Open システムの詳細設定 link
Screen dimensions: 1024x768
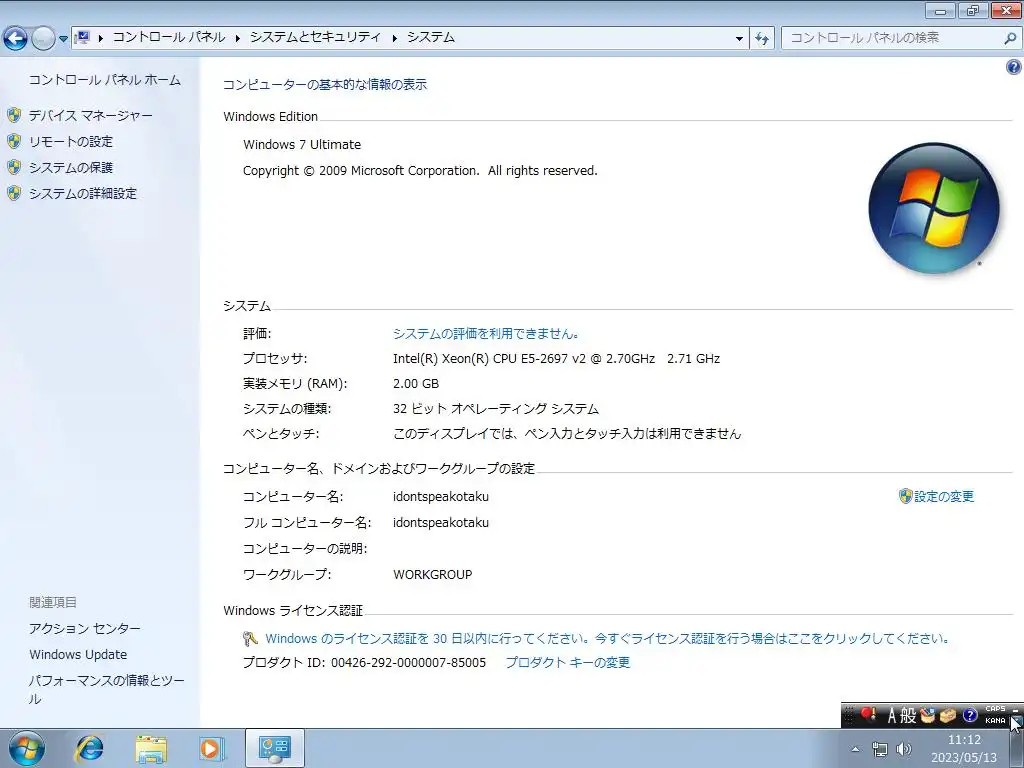point(83,194)
